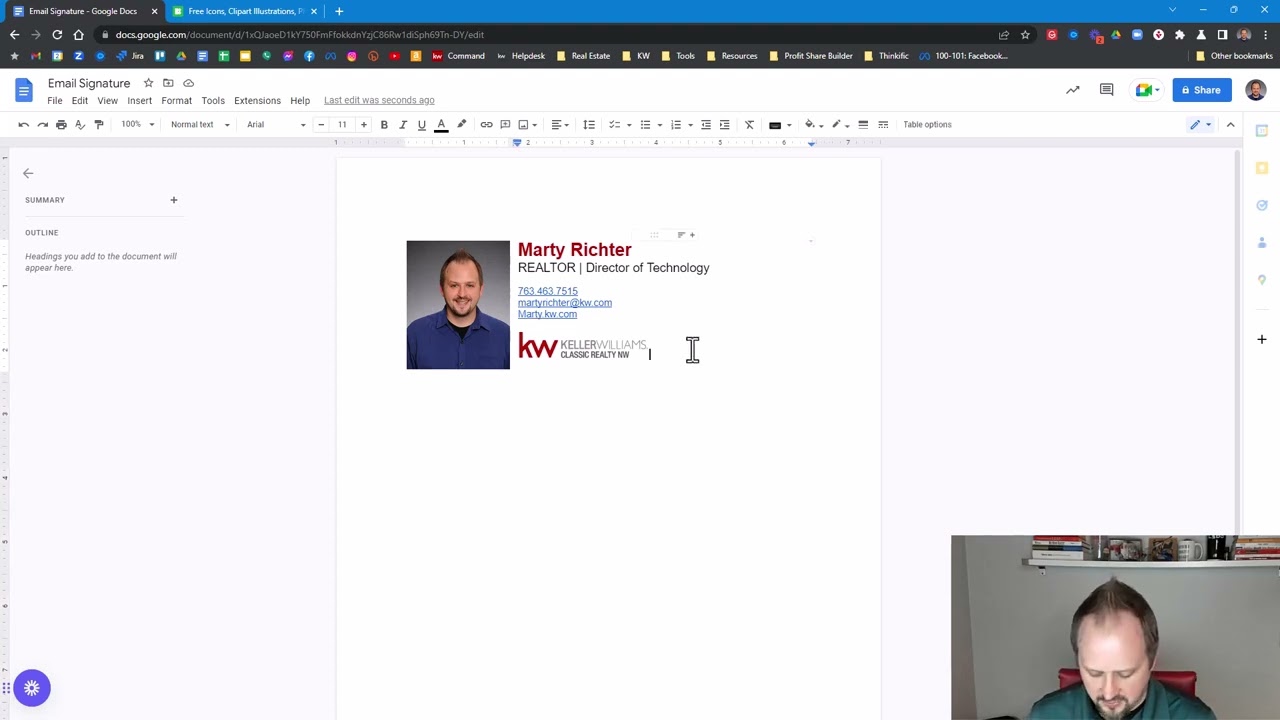Viewport: 1280px width, 720px height.
Task: Open the numbered list dropdown
Action: [680, 124]
